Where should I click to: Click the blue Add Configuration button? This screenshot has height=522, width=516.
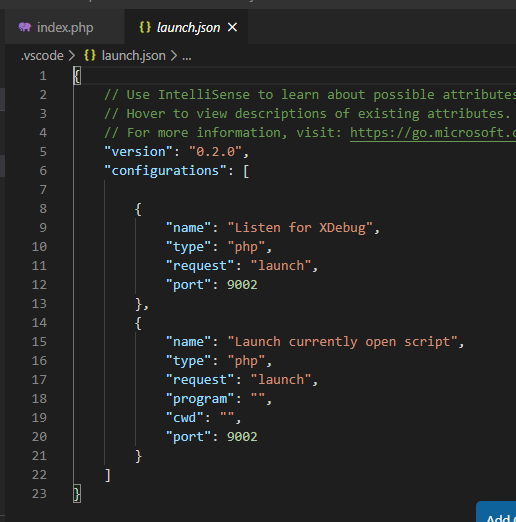[x=497, y=512]
